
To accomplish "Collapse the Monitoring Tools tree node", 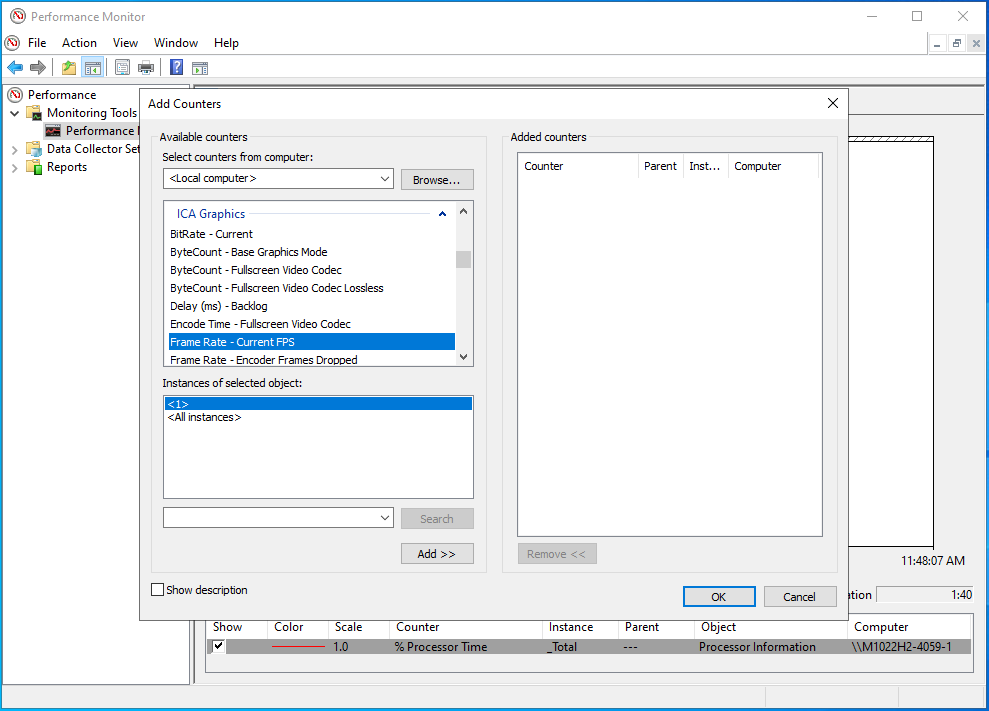I will (x=15, y=113).
